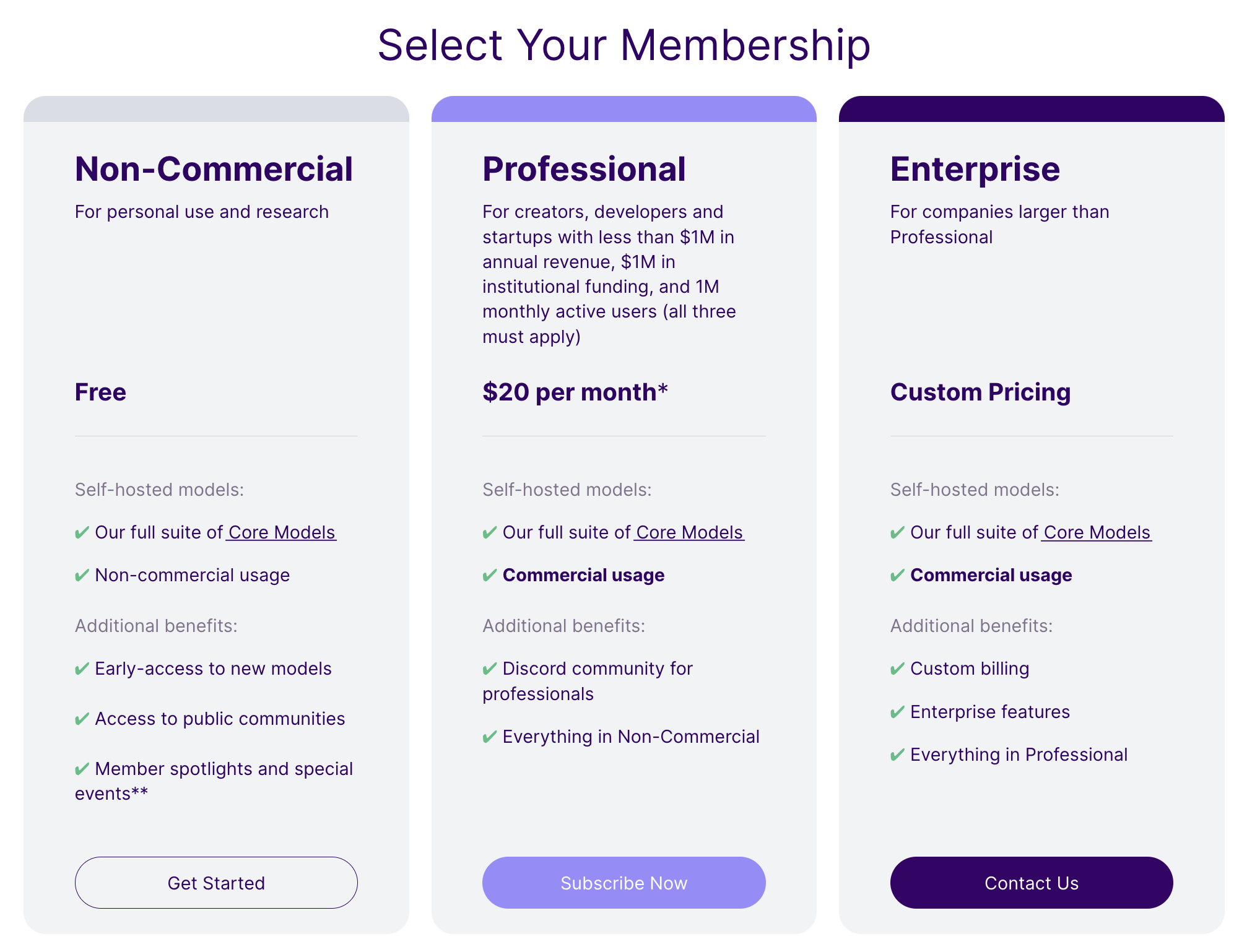Open Core Models link in Enterprise plan
This screenshot has width=1247, height=952.
coord(1097,532)
